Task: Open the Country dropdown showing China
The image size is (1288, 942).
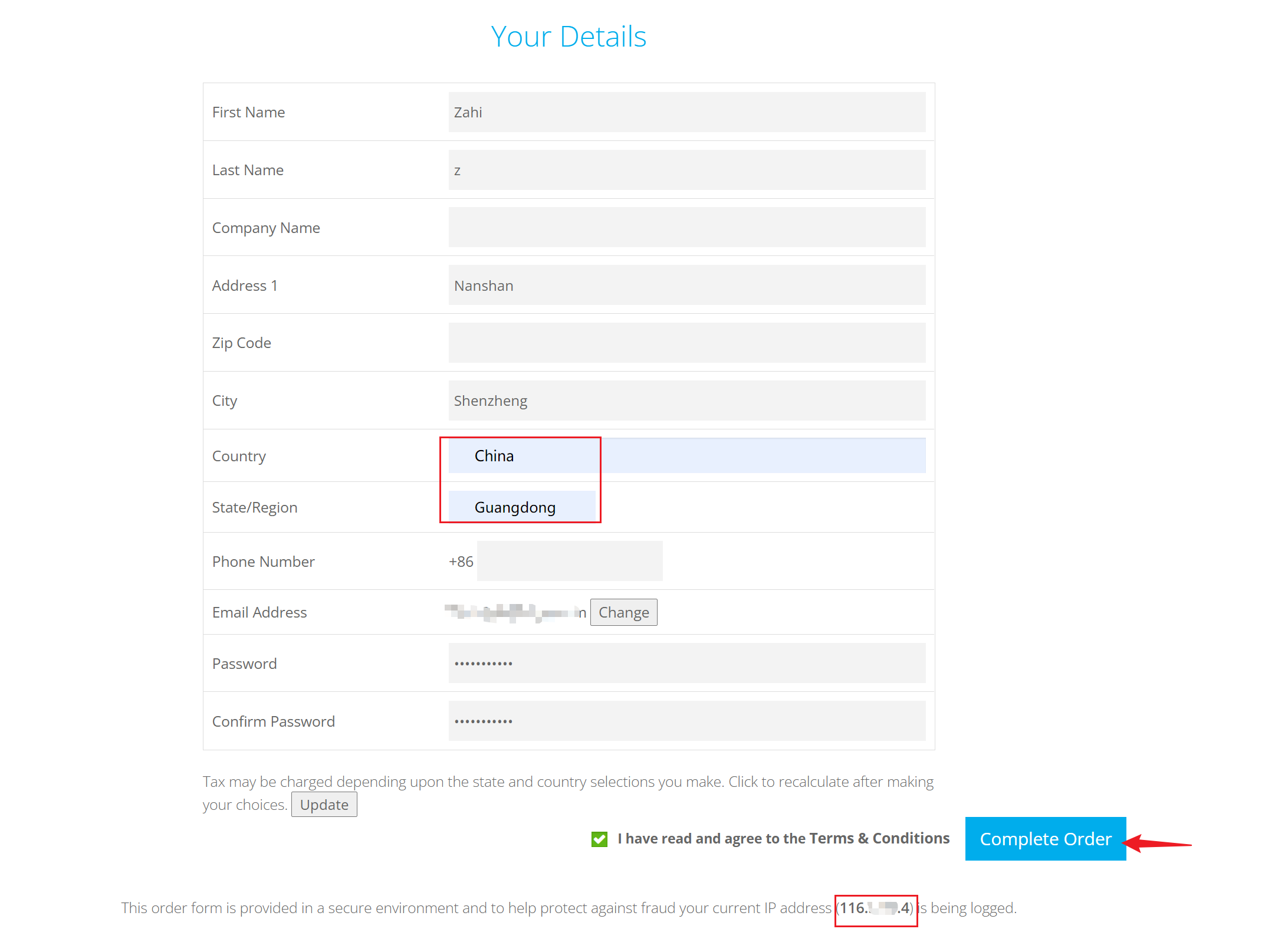Action: (x=686, y=455)
